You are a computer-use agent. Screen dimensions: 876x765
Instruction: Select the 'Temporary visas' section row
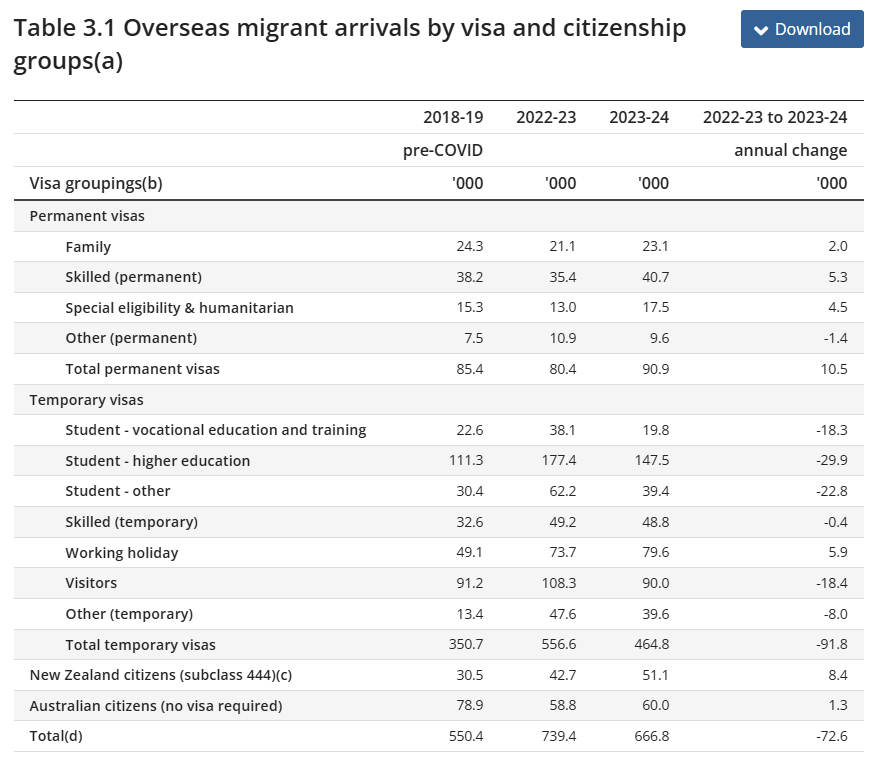coord(439,400)
